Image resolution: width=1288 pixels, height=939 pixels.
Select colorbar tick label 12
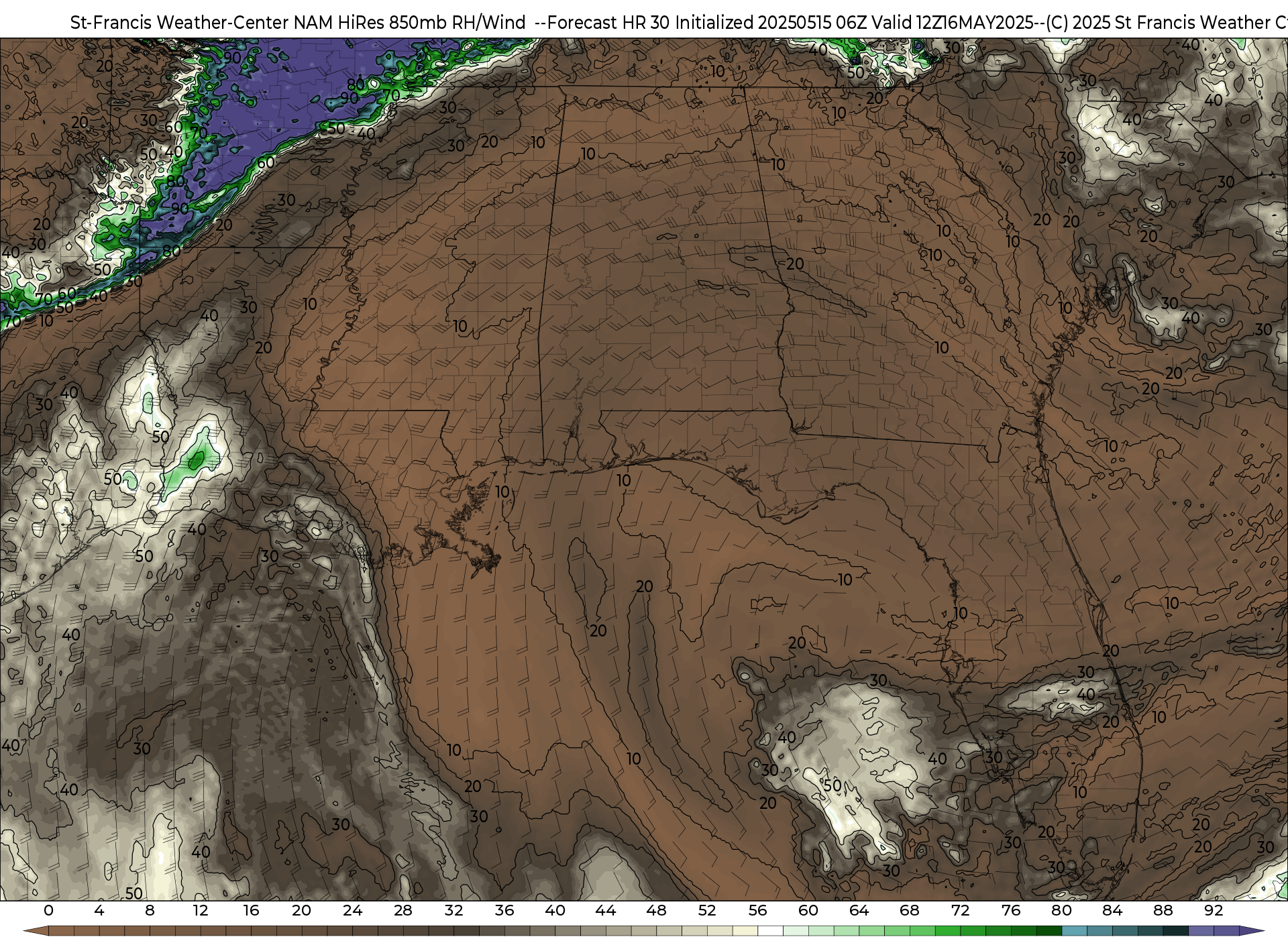[200, 911]
